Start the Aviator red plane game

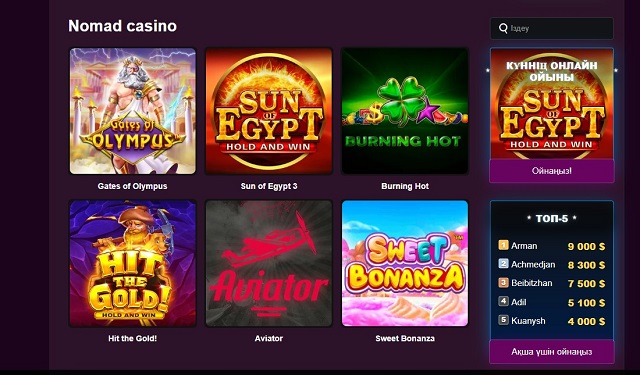[269, 263]
